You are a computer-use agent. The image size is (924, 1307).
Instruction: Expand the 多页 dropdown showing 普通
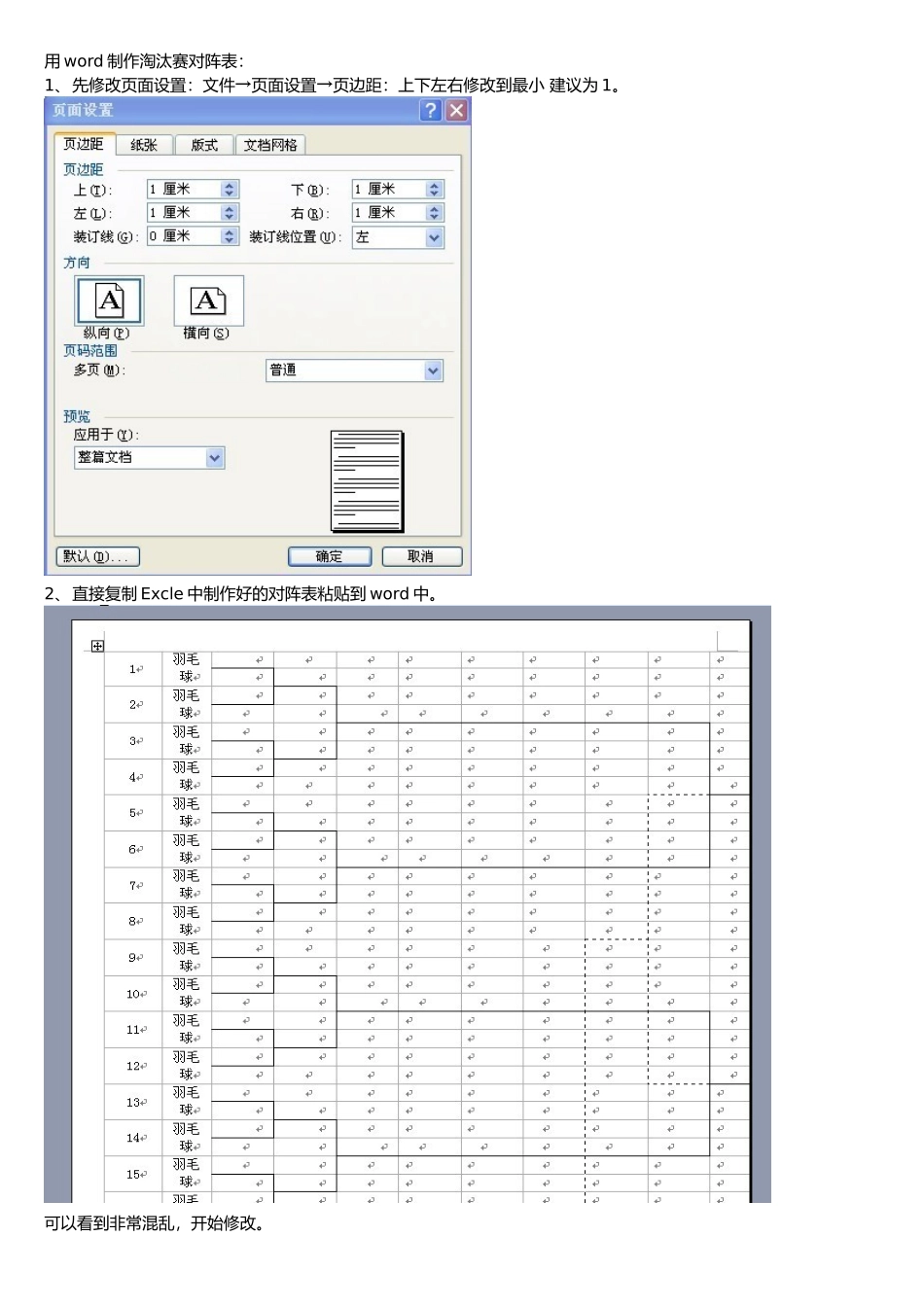point(433,371)
